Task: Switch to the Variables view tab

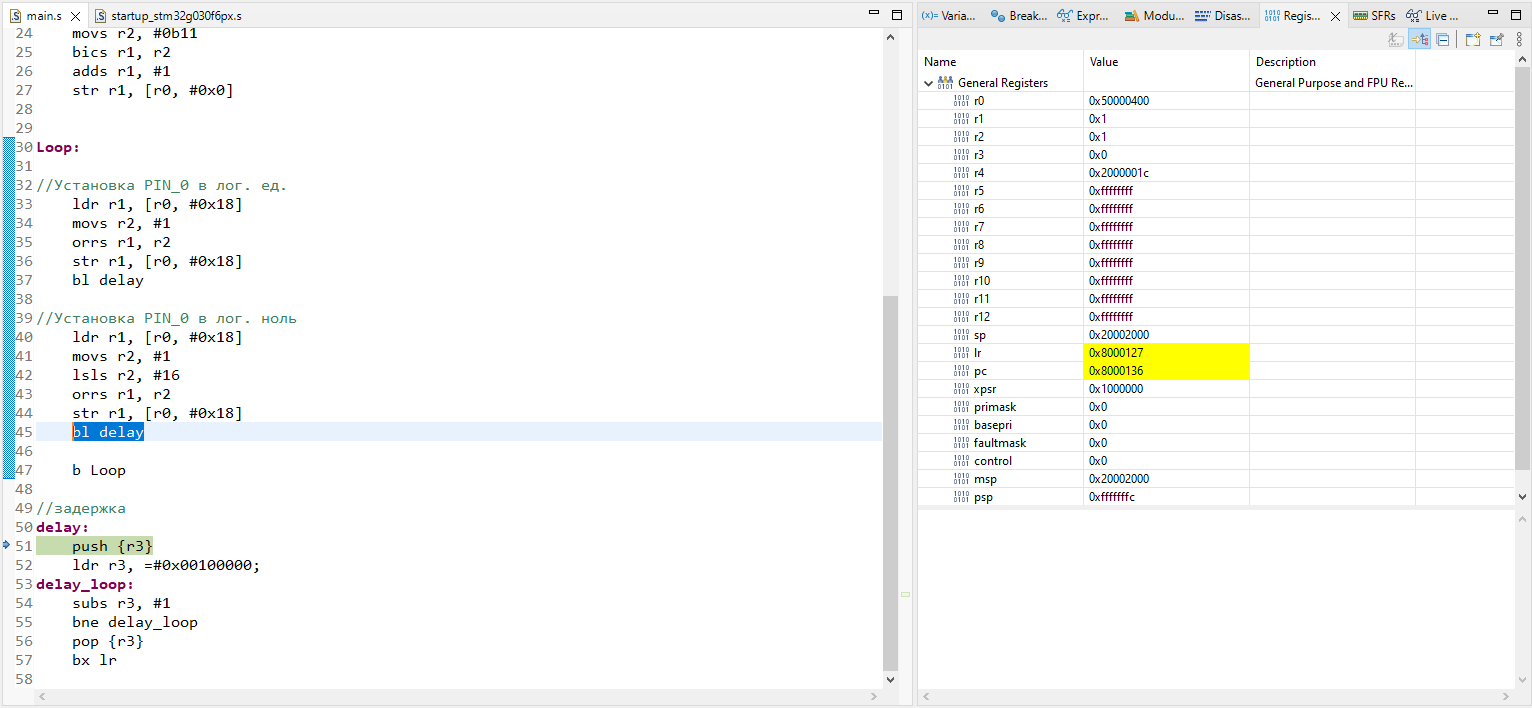Action: point(949,16)
